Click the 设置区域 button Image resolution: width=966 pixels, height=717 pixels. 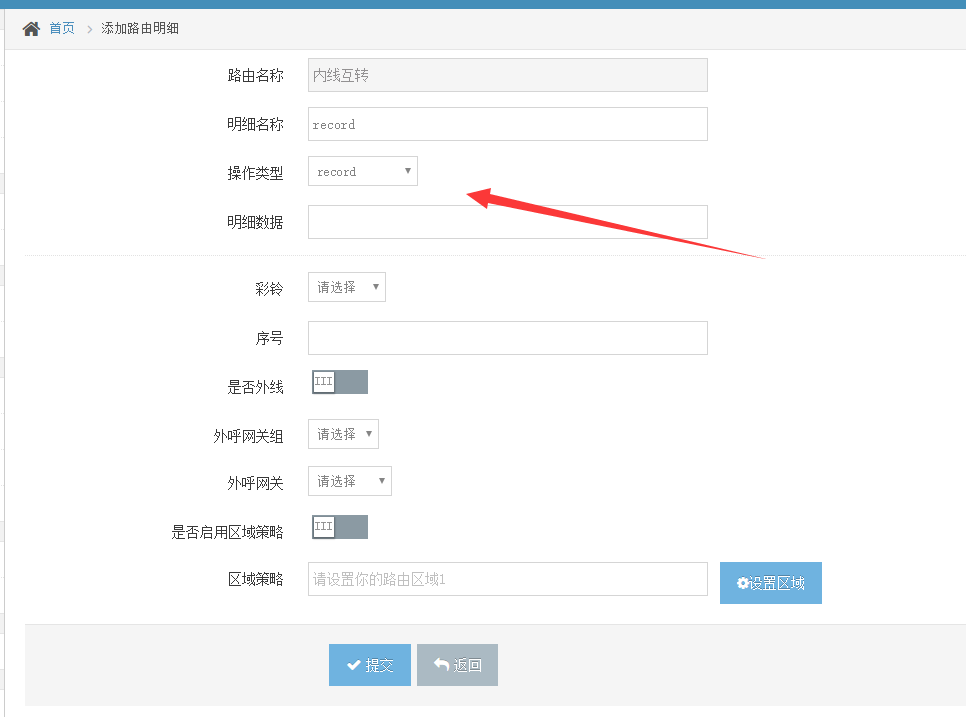point(770,583)
